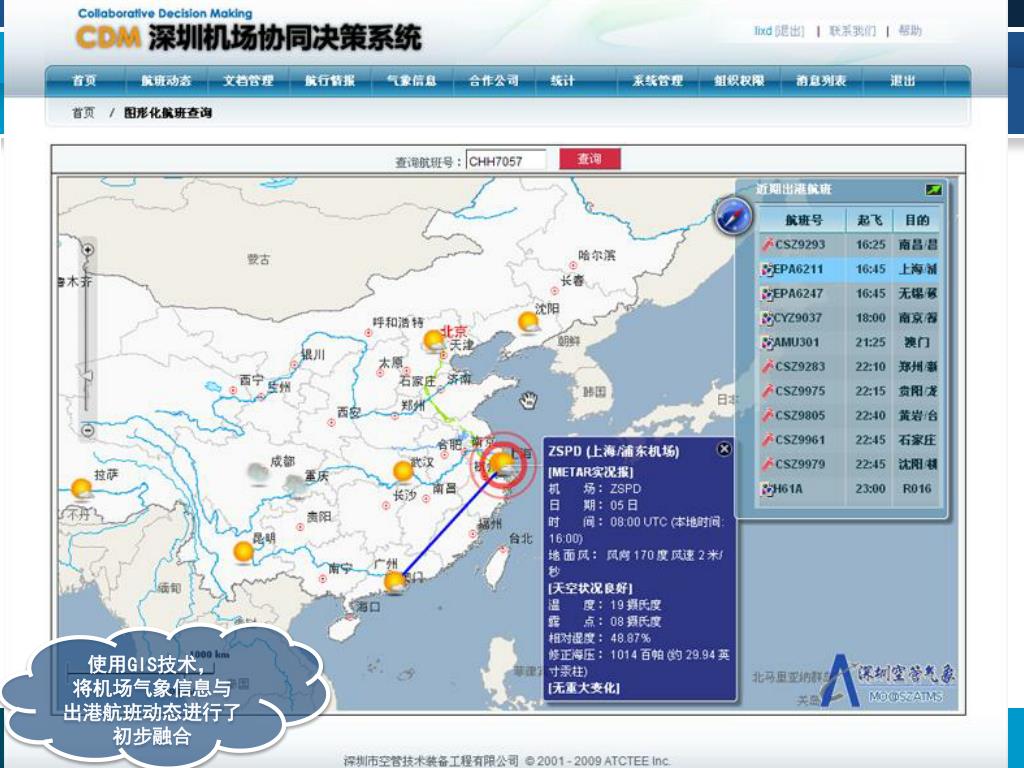The width and height of the screenshot is (1024, 768).
Task: Open the 组织权限 menu
Action: pos(739,80)
